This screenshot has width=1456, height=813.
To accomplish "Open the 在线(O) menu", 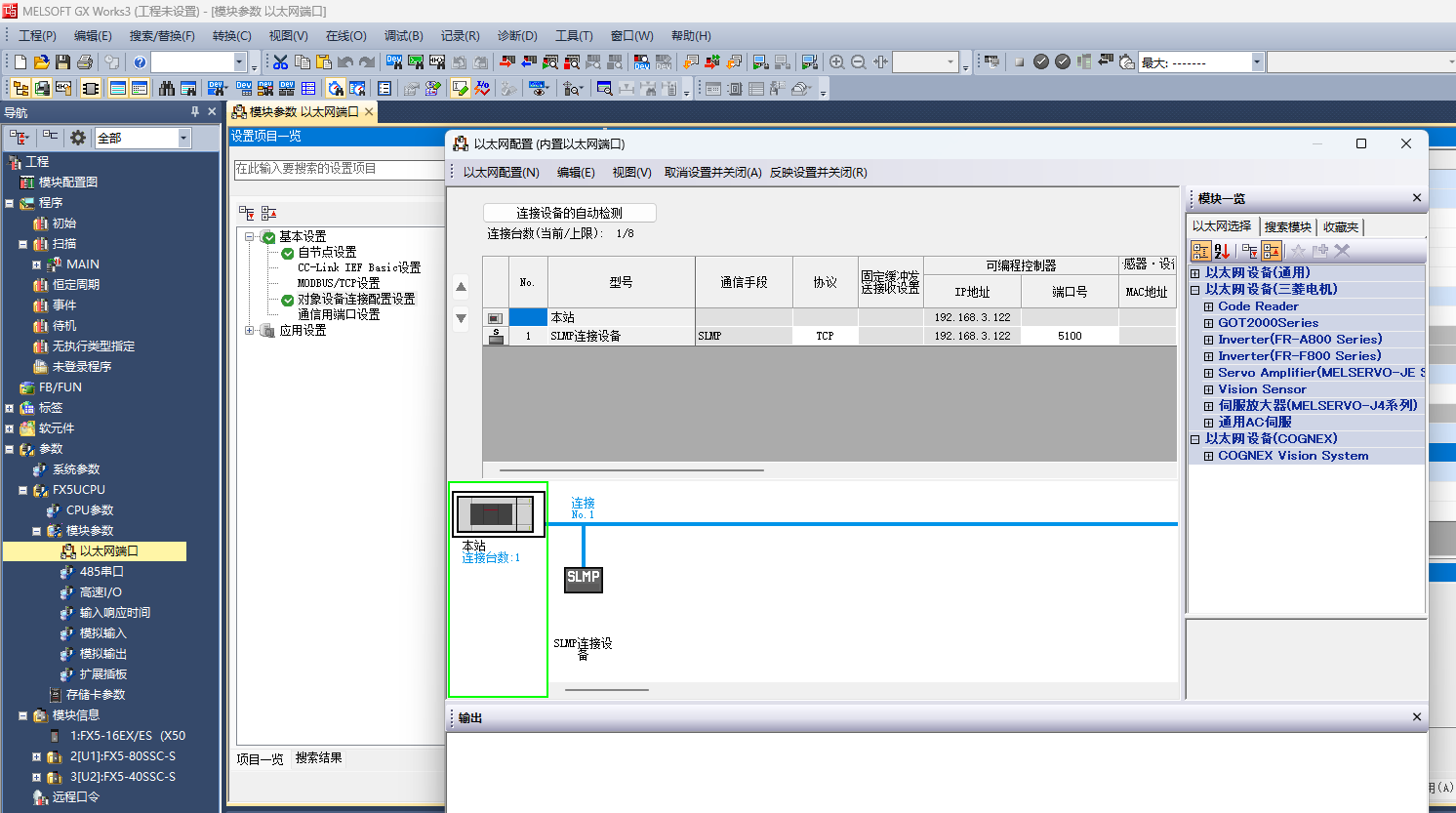I will 346,36.
